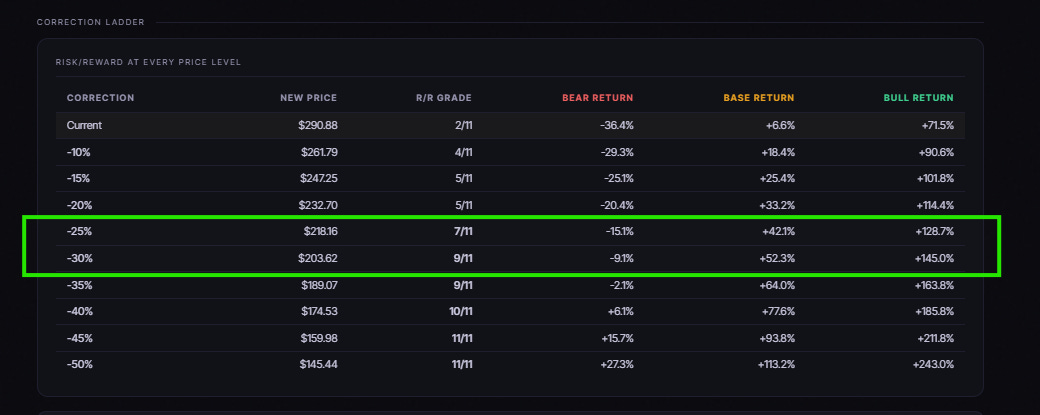This screenshot has width=1040, height=415.
Task: Click the NEW PRICE column header
Action: point(308,98)
